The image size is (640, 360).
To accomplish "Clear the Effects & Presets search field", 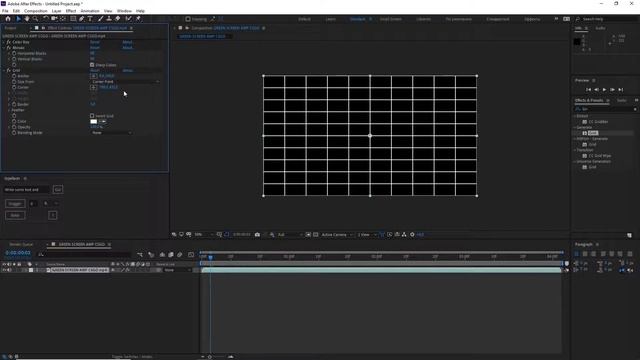I will [x=635, y=109].
